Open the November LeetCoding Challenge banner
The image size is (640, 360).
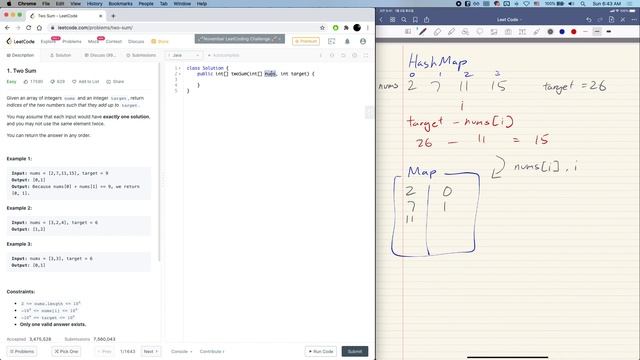point(240,39)
